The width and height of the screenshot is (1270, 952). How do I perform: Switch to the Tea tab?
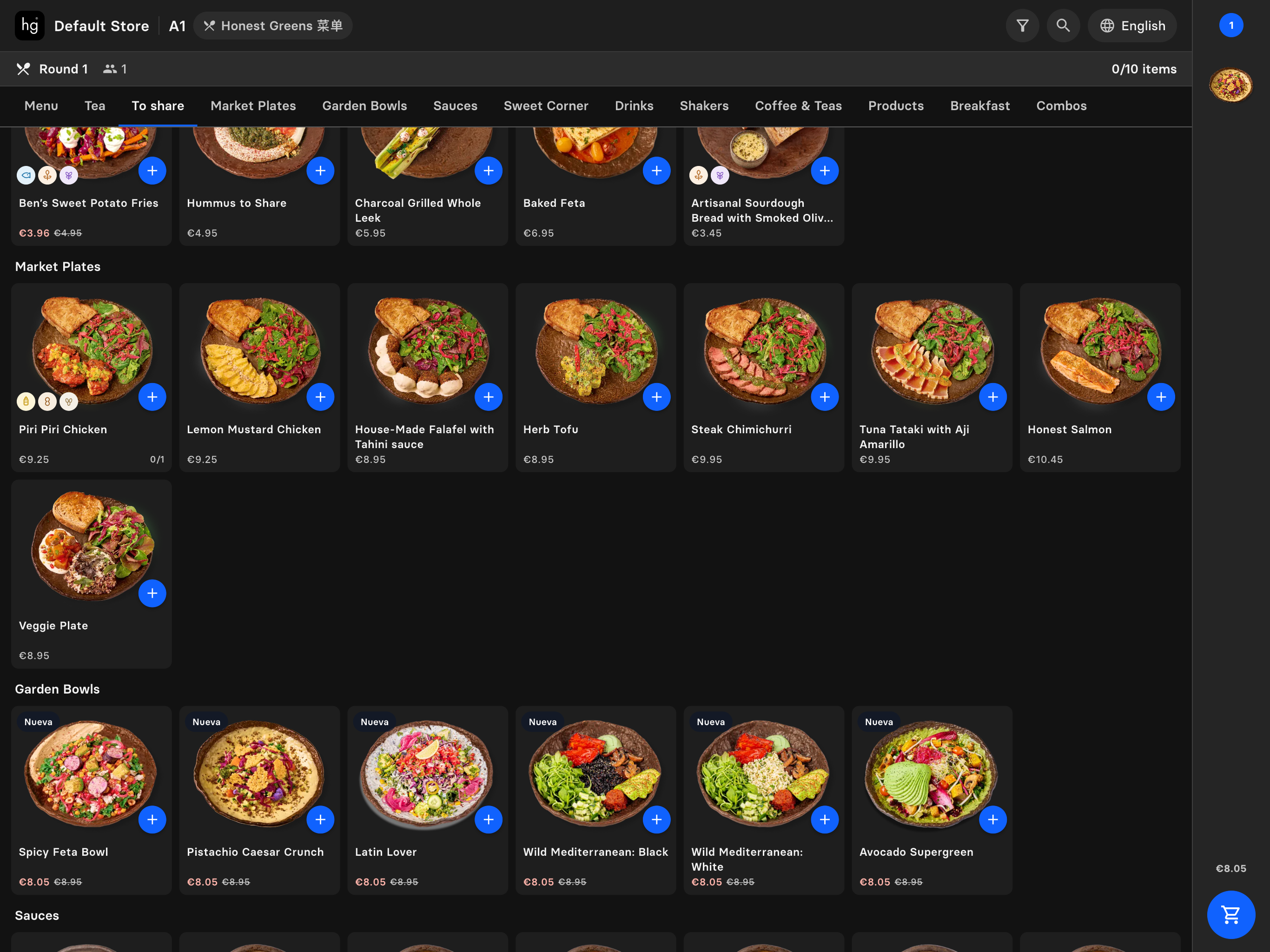(x=95, y=106)
